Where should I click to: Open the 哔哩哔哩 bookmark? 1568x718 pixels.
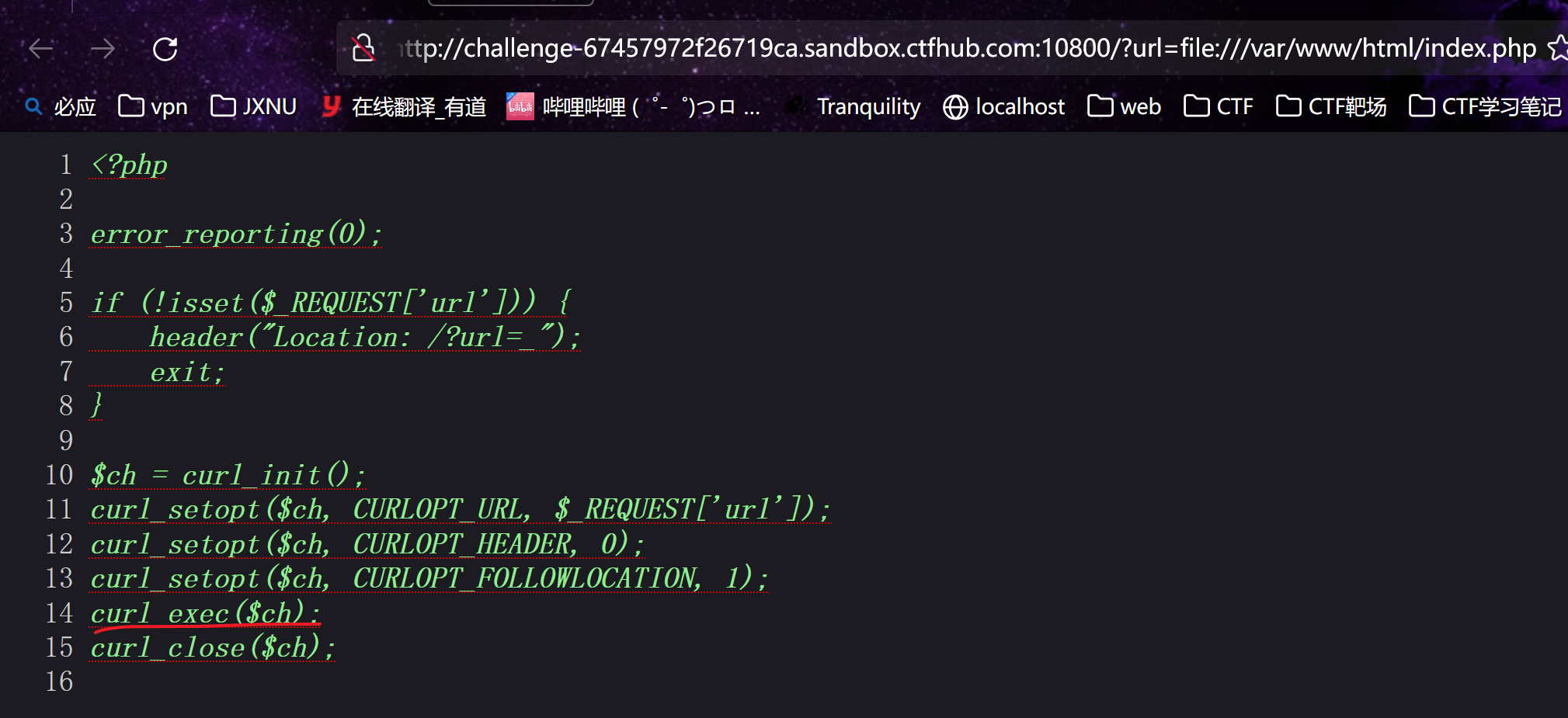(x=633, y=106)
